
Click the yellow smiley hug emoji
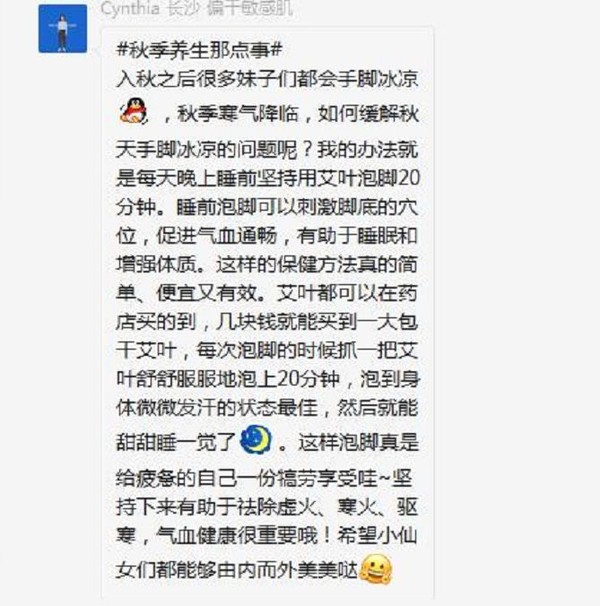pos(376,569)
